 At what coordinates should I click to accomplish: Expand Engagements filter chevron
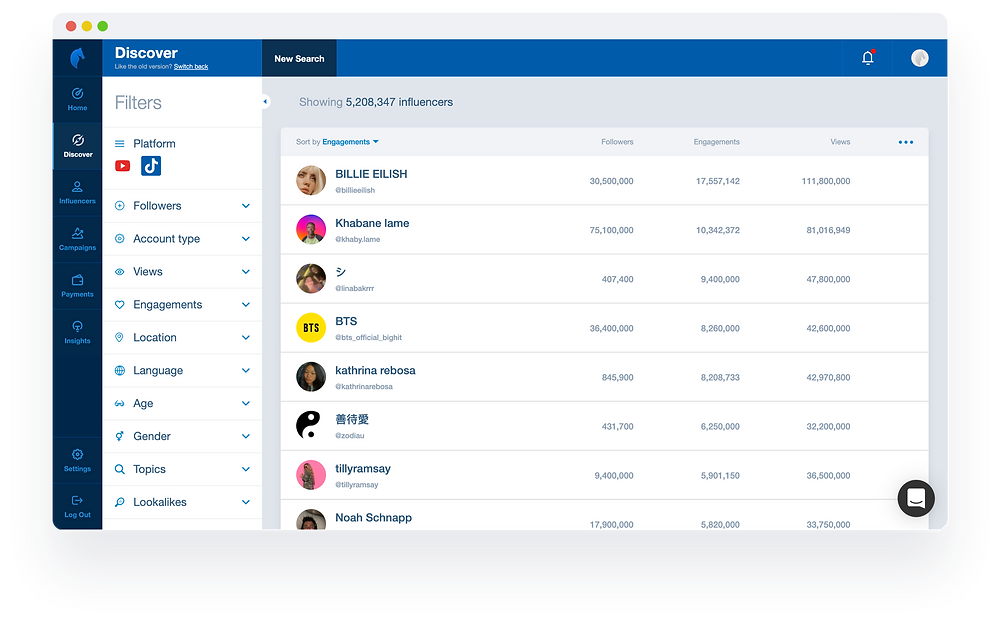246,305
